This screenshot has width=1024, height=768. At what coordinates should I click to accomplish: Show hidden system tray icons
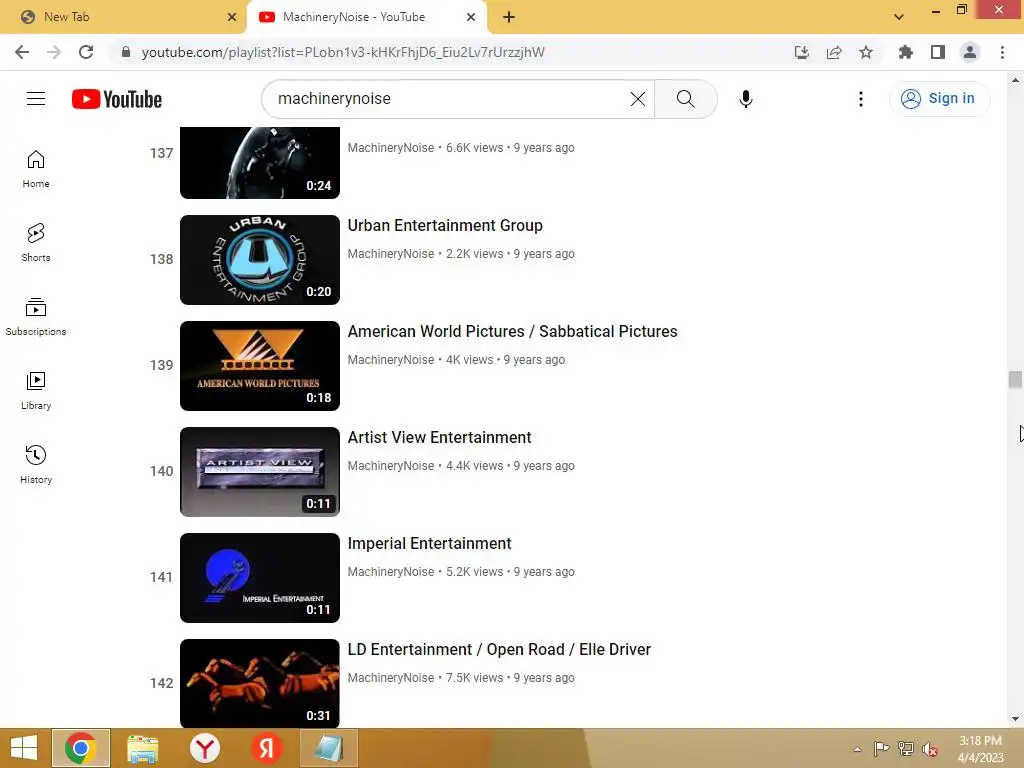(857, 749)
